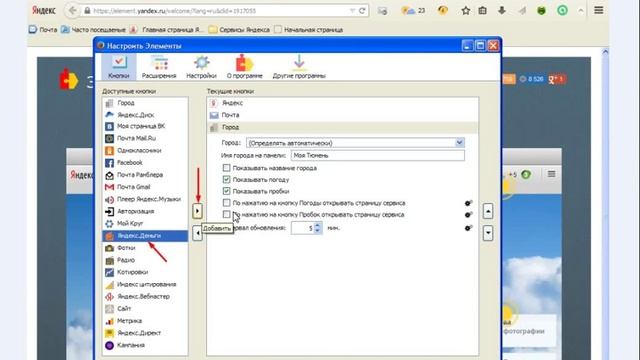Select Котировки item

(145, 272)
